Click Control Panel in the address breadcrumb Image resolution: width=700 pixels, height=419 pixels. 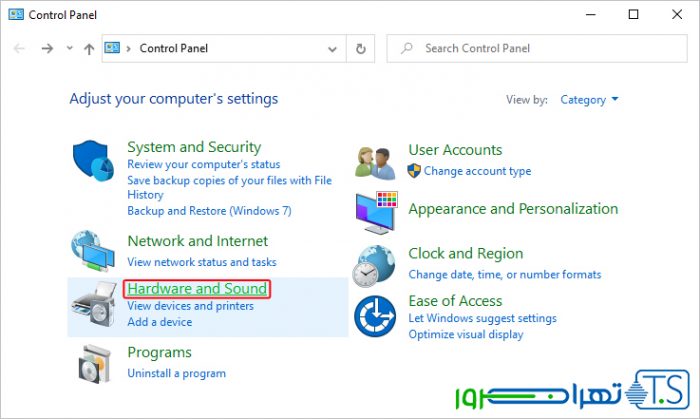coord(173,48)
